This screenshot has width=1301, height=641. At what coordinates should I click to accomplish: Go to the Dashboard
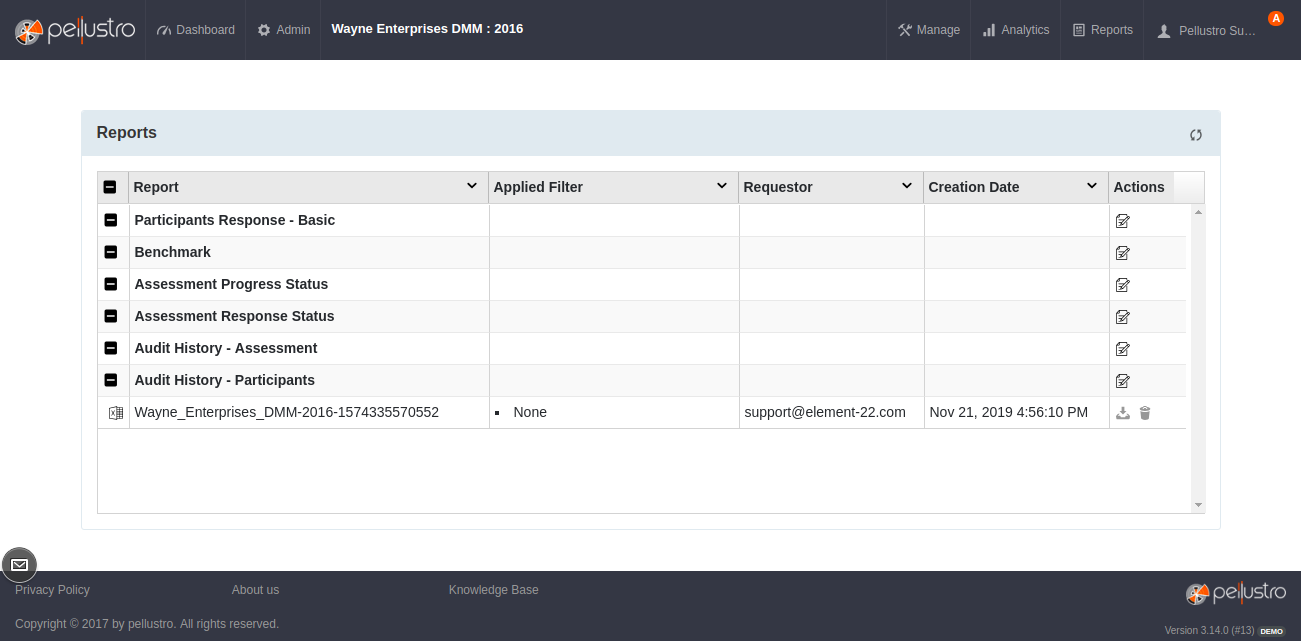coord(196,30)
